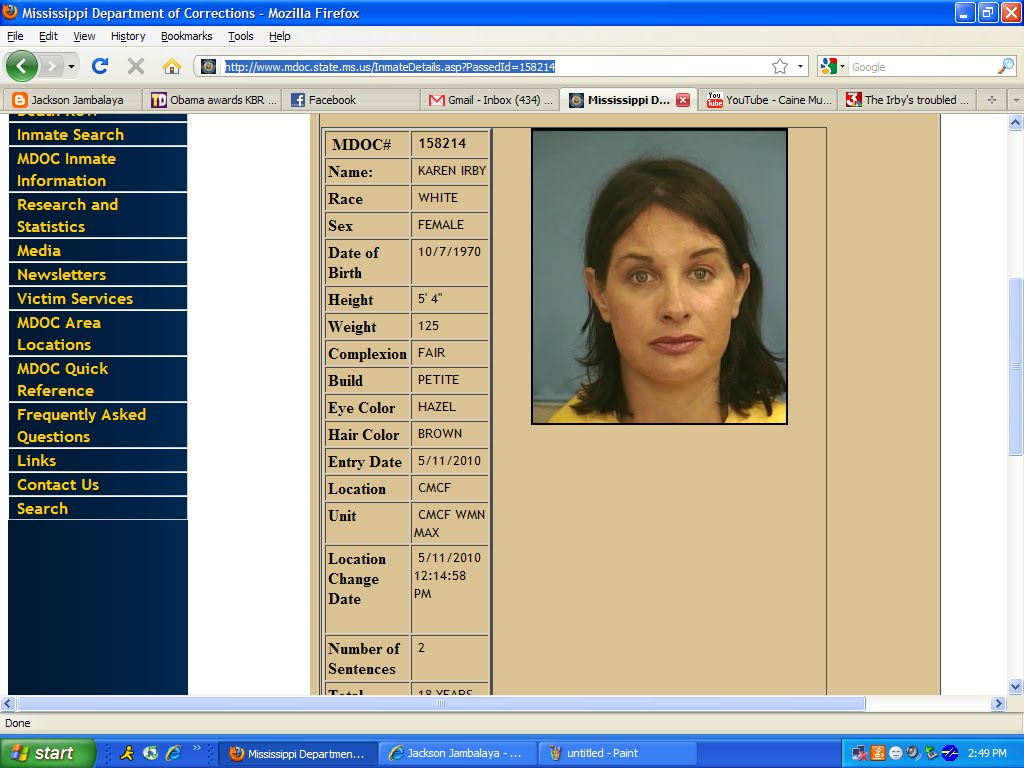Viewport: 1024px width, 768px height.
Task: Open a new tab with the plus button
Action: (993, 100)
